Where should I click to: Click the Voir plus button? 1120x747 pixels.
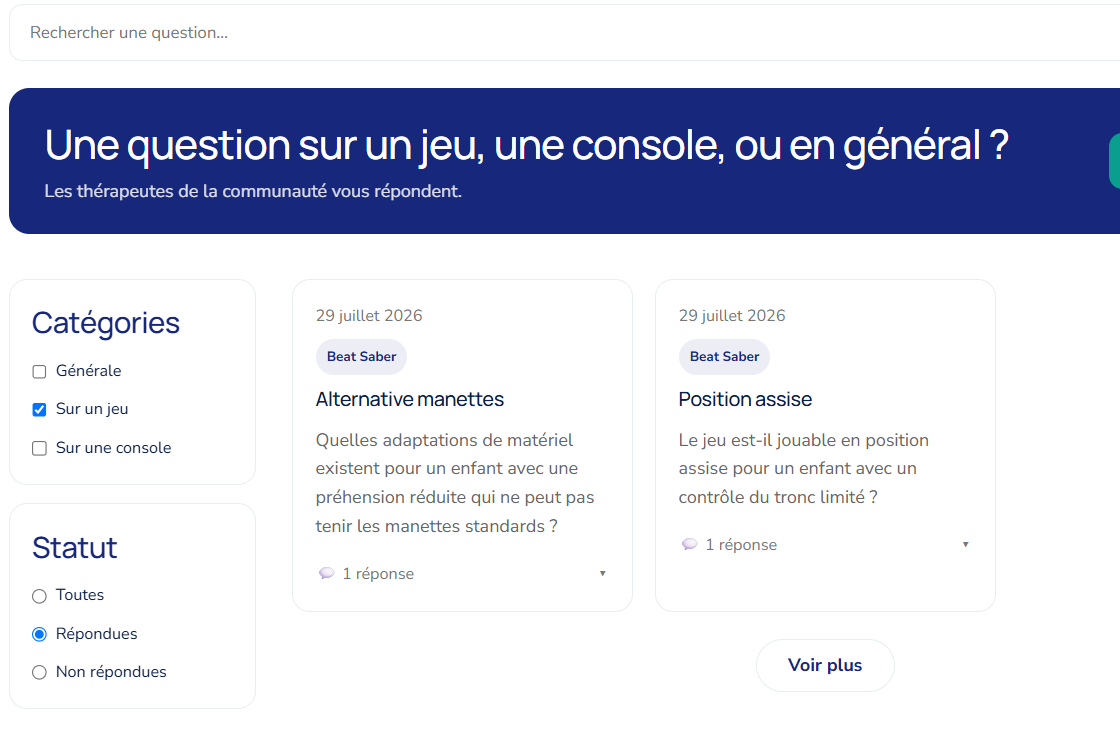pyautogui.click(x=825, y=665)
